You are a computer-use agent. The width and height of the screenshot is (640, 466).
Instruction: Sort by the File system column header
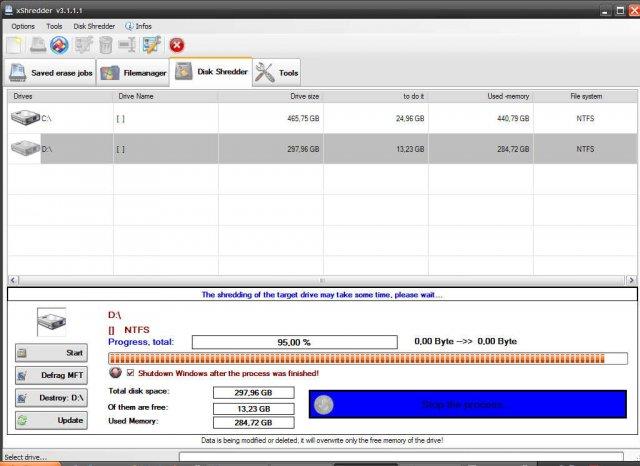pyautogui.click(x=585, y=96)
